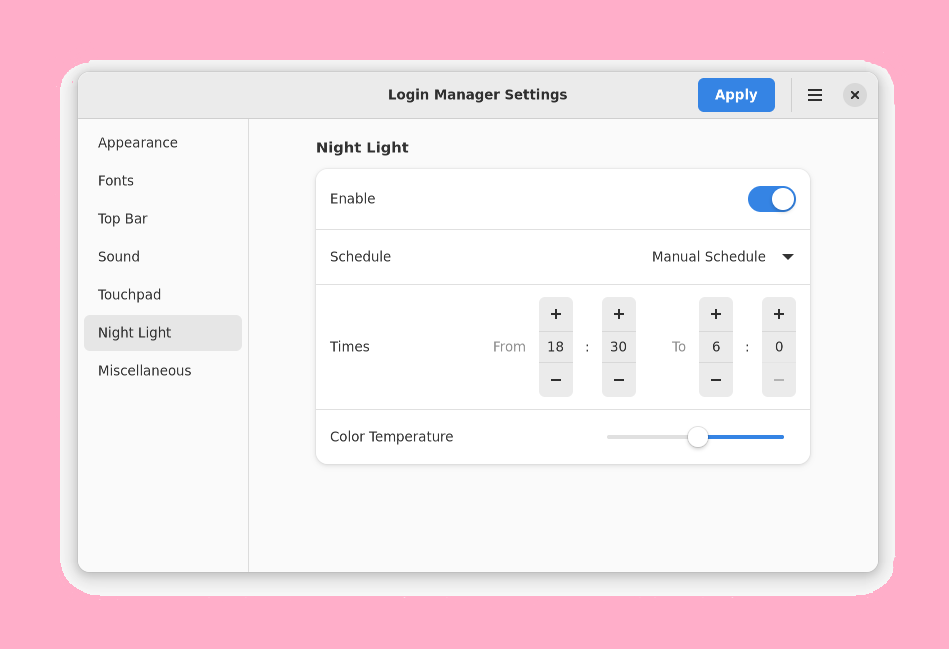Select Appearance in the sidebar
The width and height of the screenshot is (949, 649).
pos(137,143)
